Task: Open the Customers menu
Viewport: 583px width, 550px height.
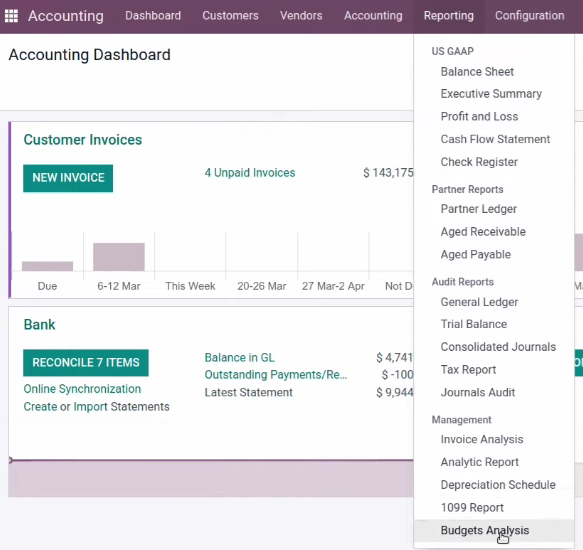Action: coord(230,16)
